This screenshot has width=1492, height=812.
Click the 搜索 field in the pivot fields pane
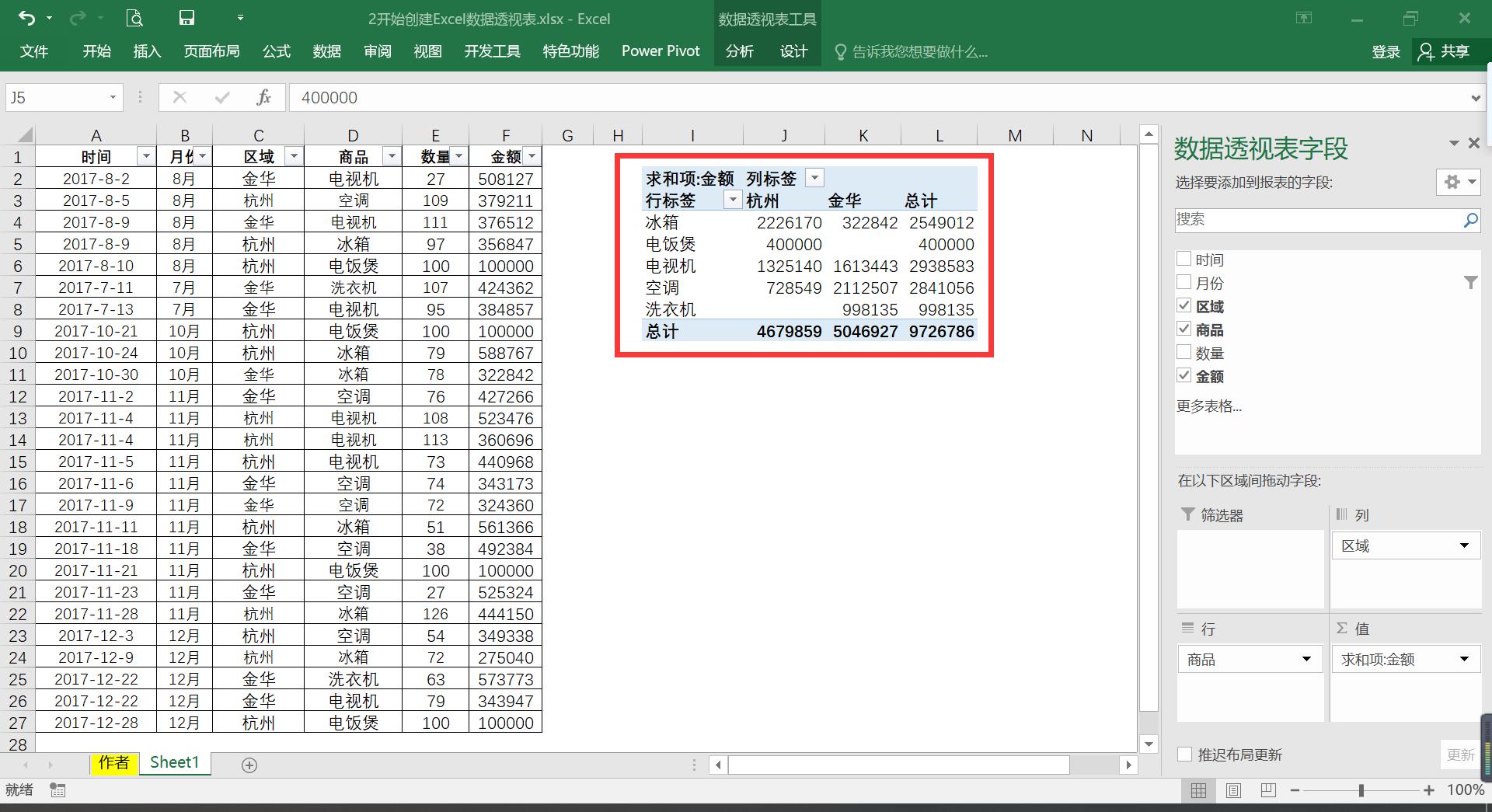coord(1321,220)
